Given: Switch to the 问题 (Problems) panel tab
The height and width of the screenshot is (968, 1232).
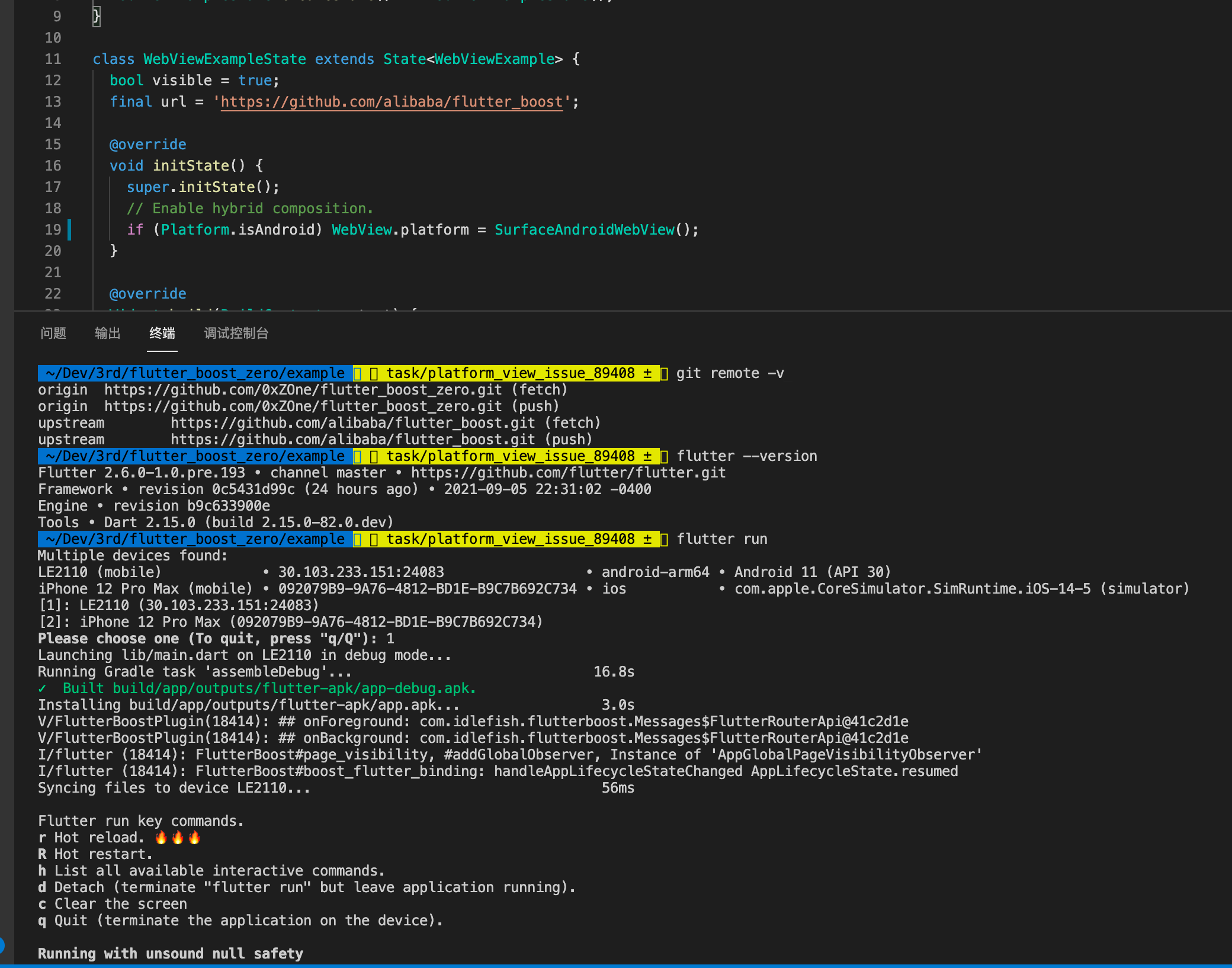Looking at the screenshot, I should click(53, 333).
